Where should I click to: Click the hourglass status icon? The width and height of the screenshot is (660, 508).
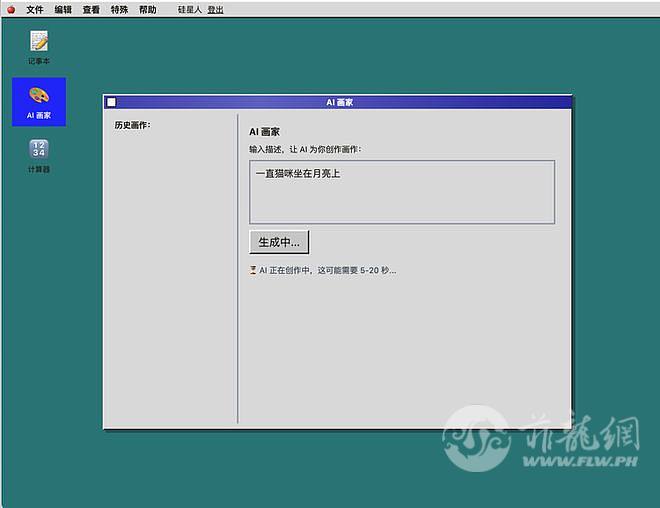click(253, 270)
